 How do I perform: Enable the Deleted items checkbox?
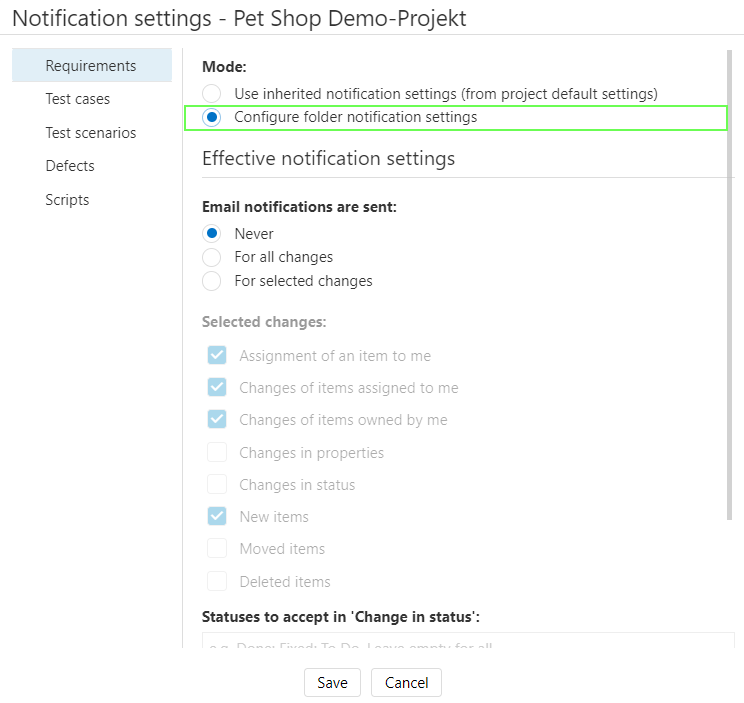[x=217, y=581]
